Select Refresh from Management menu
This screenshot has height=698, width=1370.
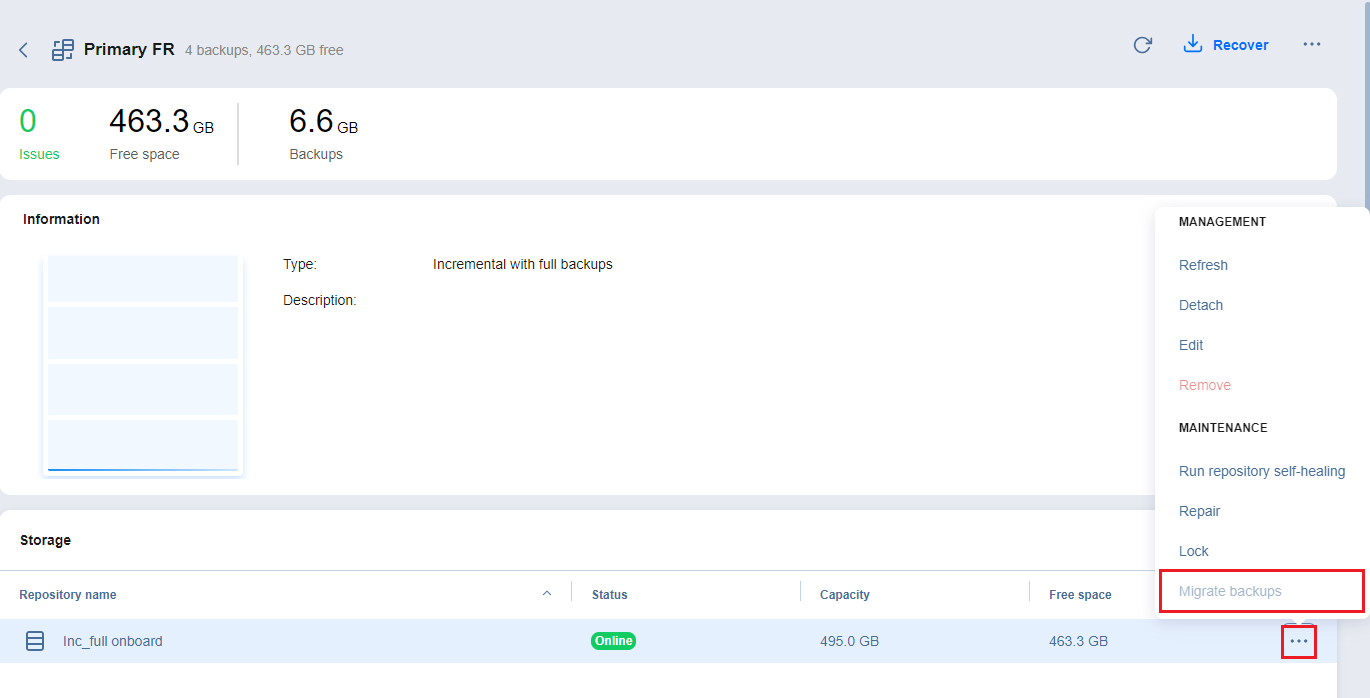pyautogui.click(x=1203, y=265)
